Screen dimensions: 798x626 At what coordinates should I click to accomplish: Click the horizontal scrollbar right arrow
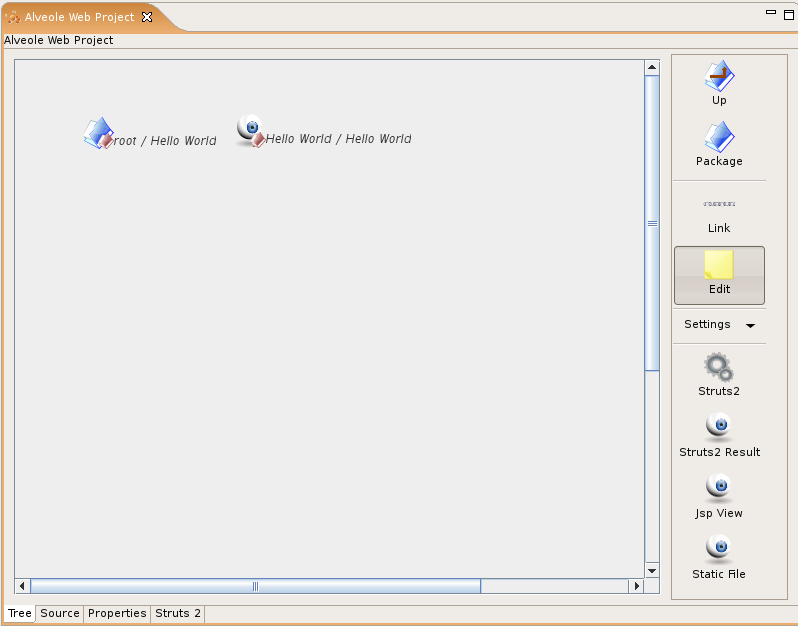tap(635, 586)
